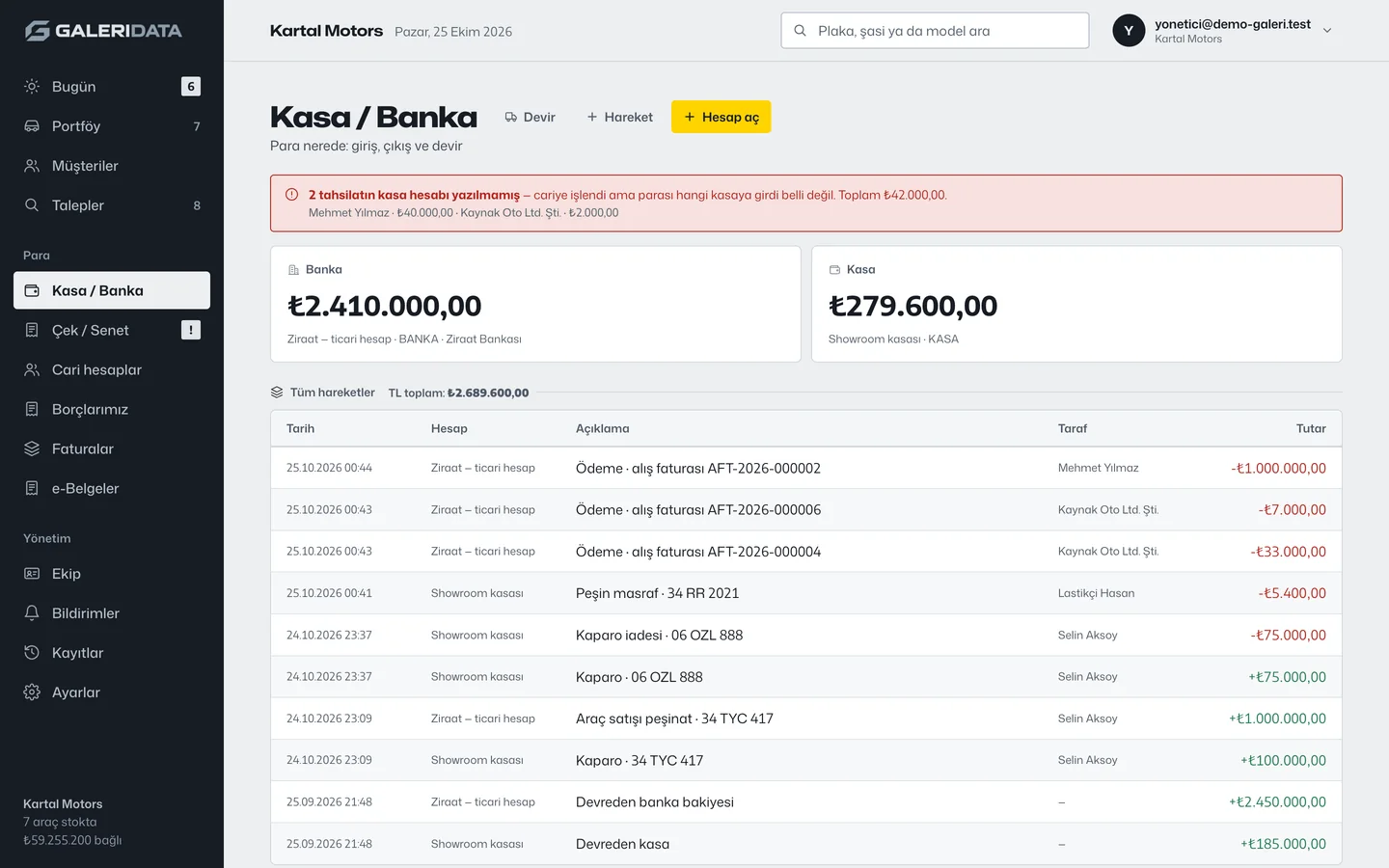Viewport: 1389px width, 868px height.
Task: Open Kayıtlar via its history icon
Action: click(x=32, y=652)
